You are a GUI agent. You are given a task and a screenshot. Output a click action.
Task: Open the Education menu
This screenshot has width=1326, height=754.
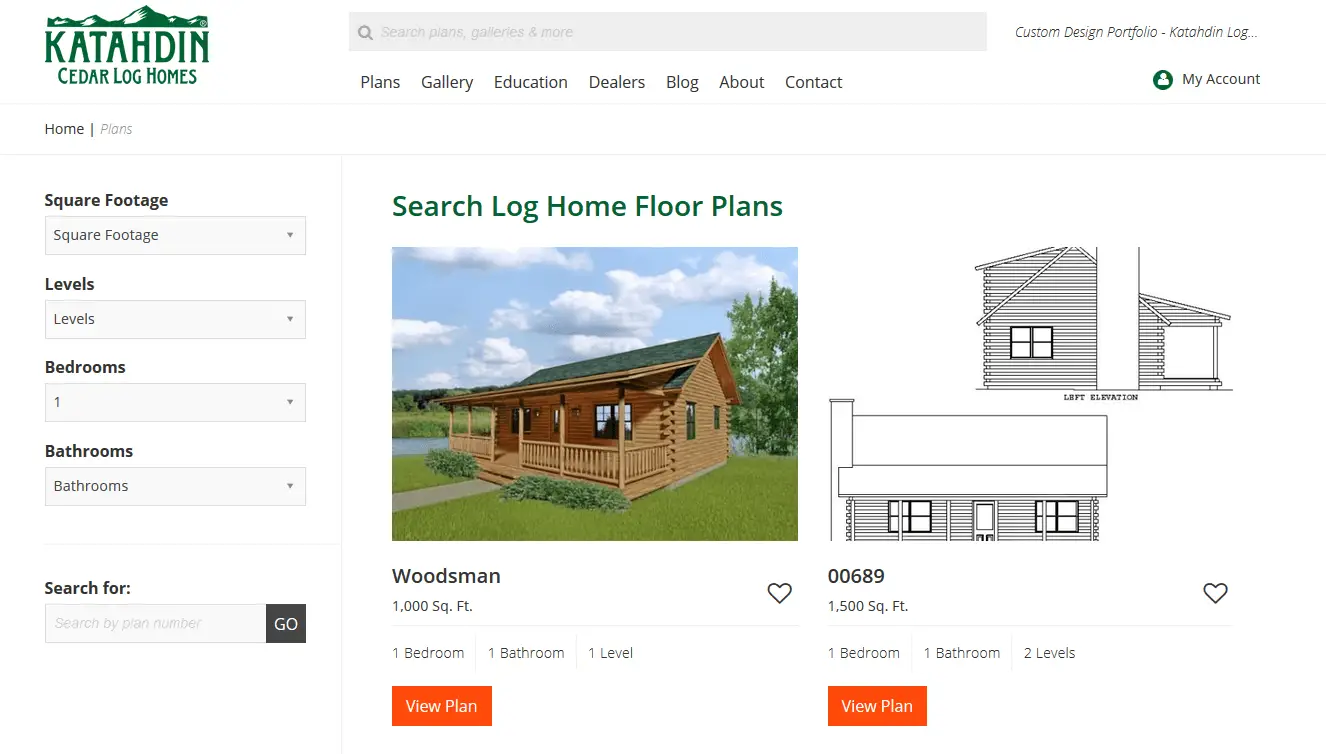tap(531, 82)
